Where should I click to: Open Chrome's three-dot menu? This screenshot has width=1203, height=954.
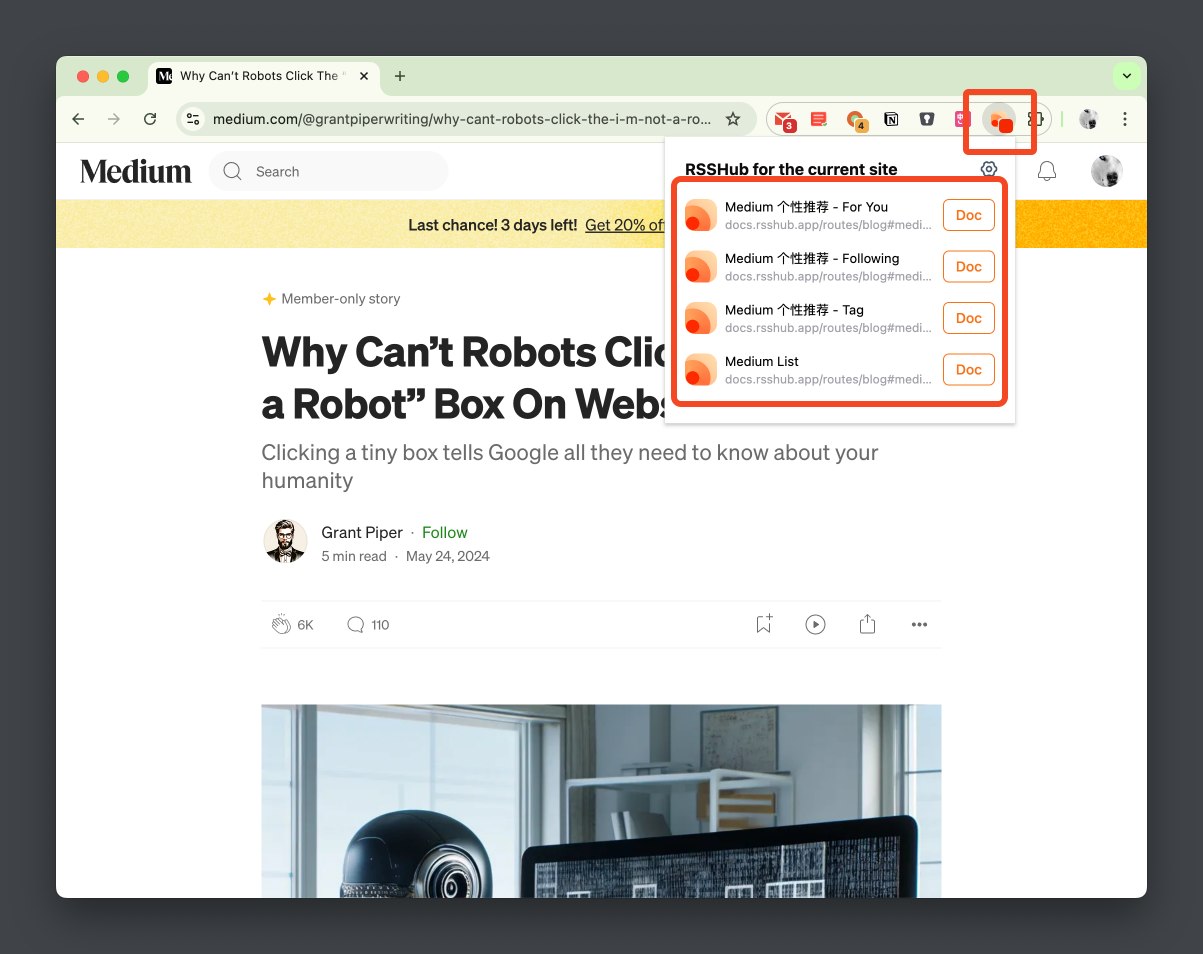[x=1125, y=119]
